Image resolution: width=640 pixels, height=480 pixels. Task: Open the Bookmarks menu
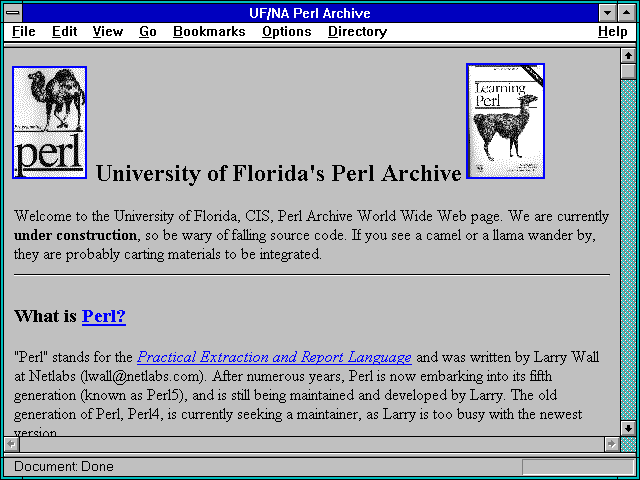click(x=209, y=31)
